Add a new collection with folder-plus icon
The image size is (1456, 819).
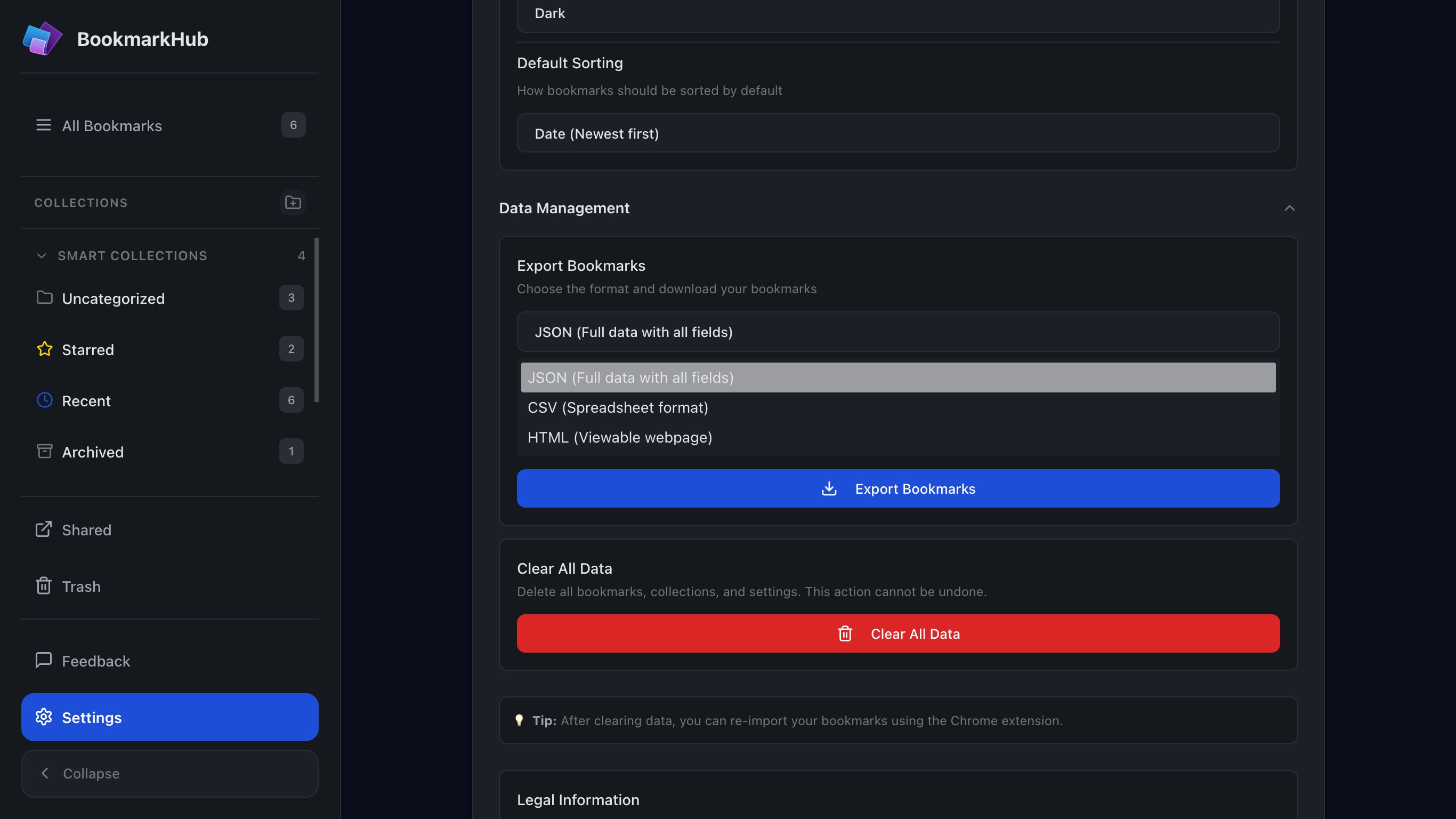tap(293, 203)
